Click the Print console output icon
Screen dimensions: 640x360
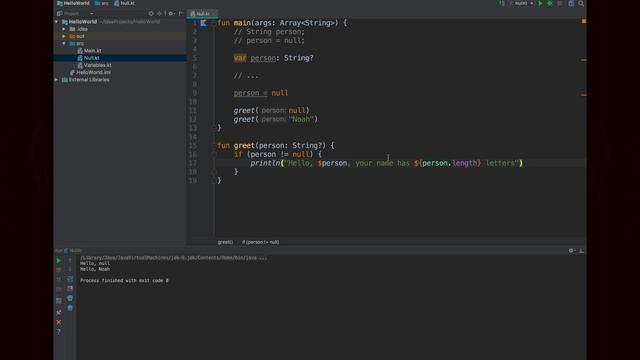tap(70, 298)
